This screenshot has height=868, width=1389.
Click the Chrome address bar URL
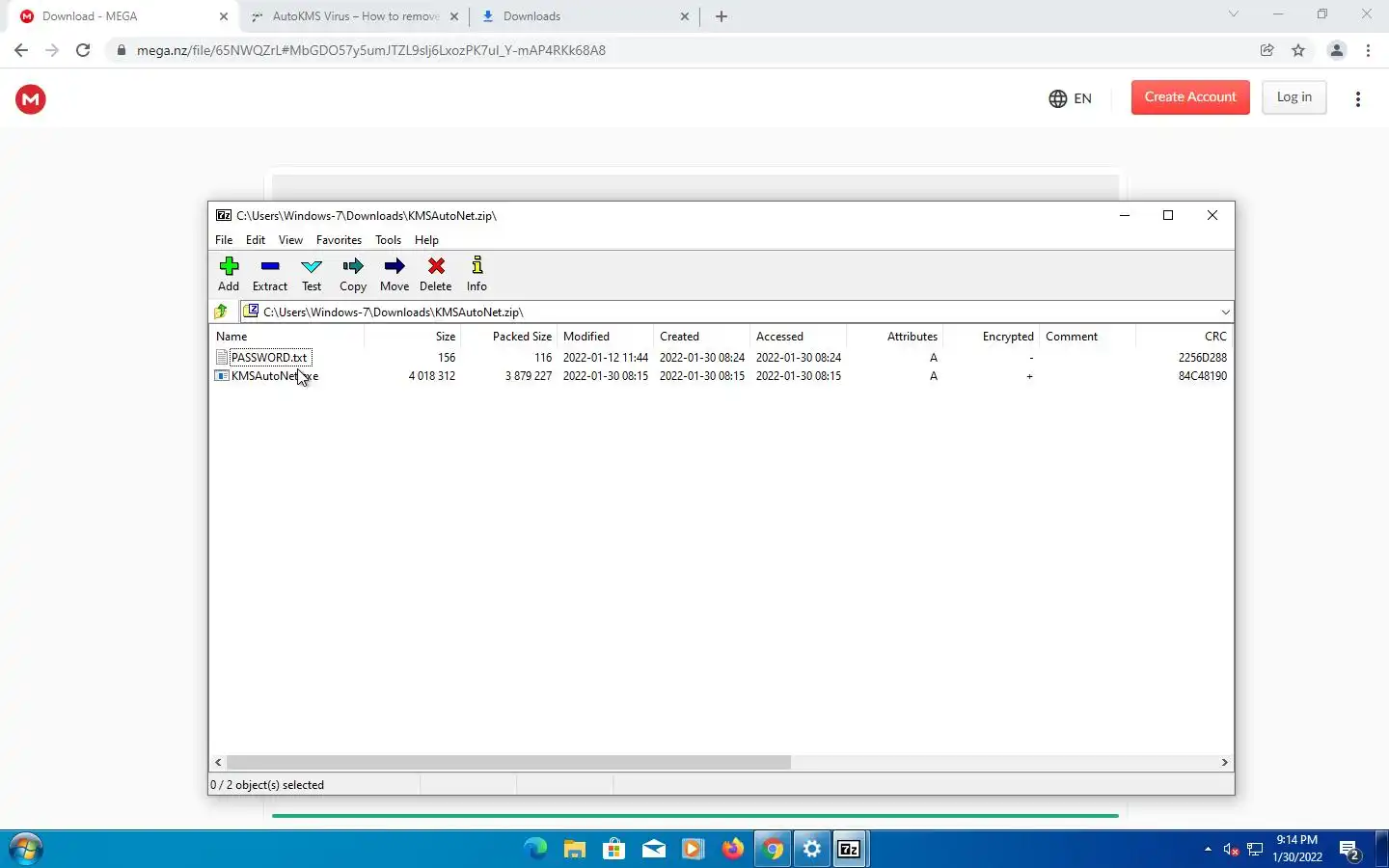click(x=371, y=50)
